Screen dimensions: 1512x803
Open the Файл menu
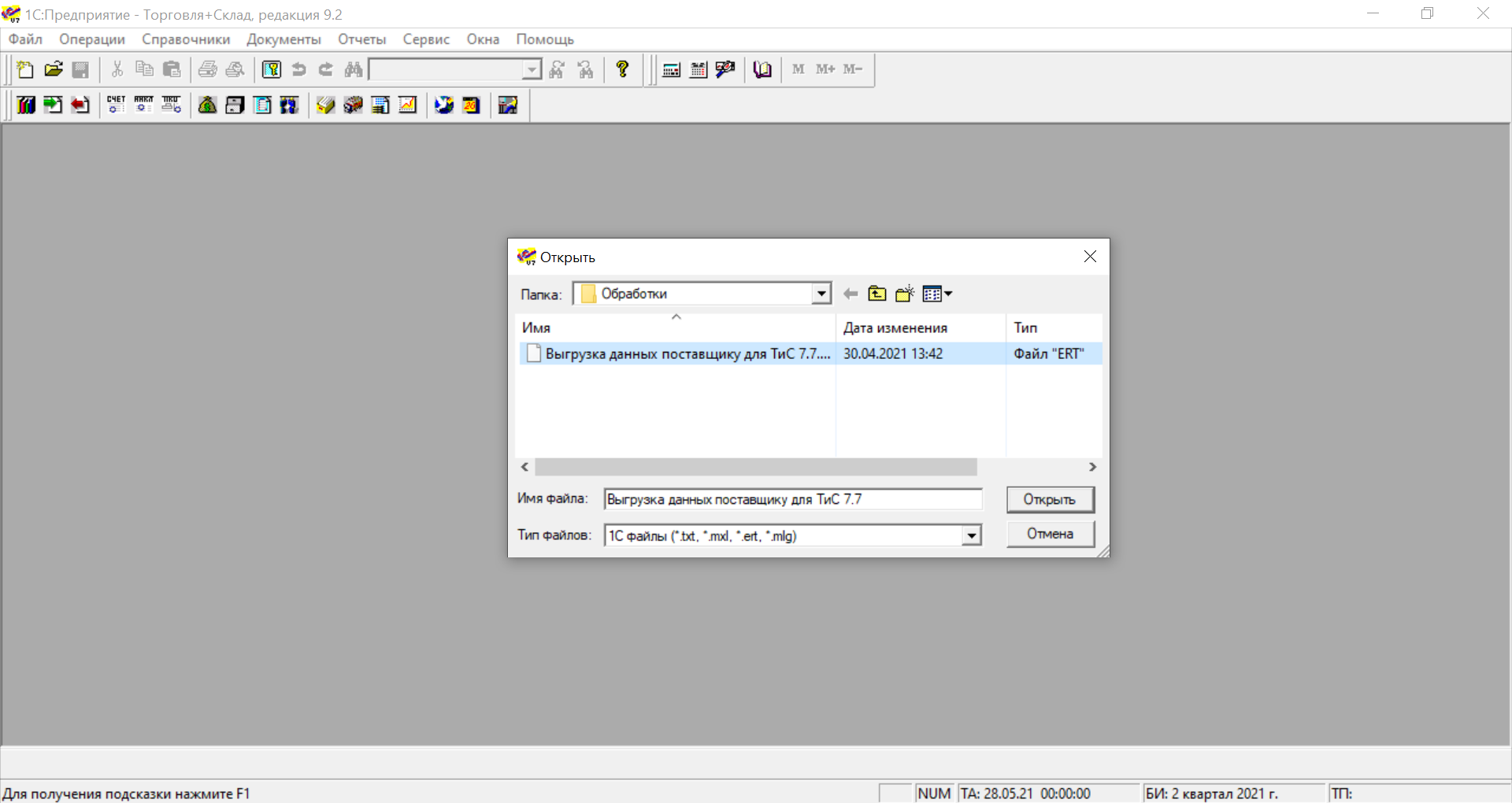coord(25,39)
